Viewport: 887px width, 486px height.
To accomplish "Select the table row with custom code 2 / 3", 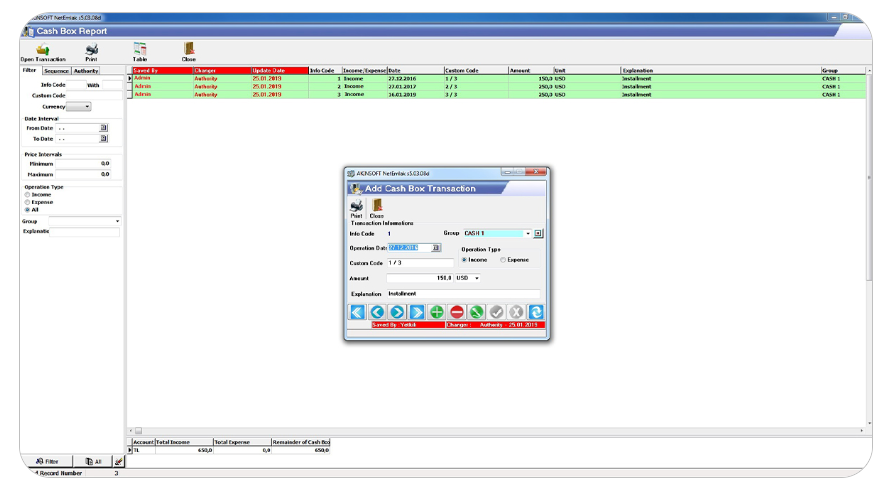I will (x=498, y=87).
